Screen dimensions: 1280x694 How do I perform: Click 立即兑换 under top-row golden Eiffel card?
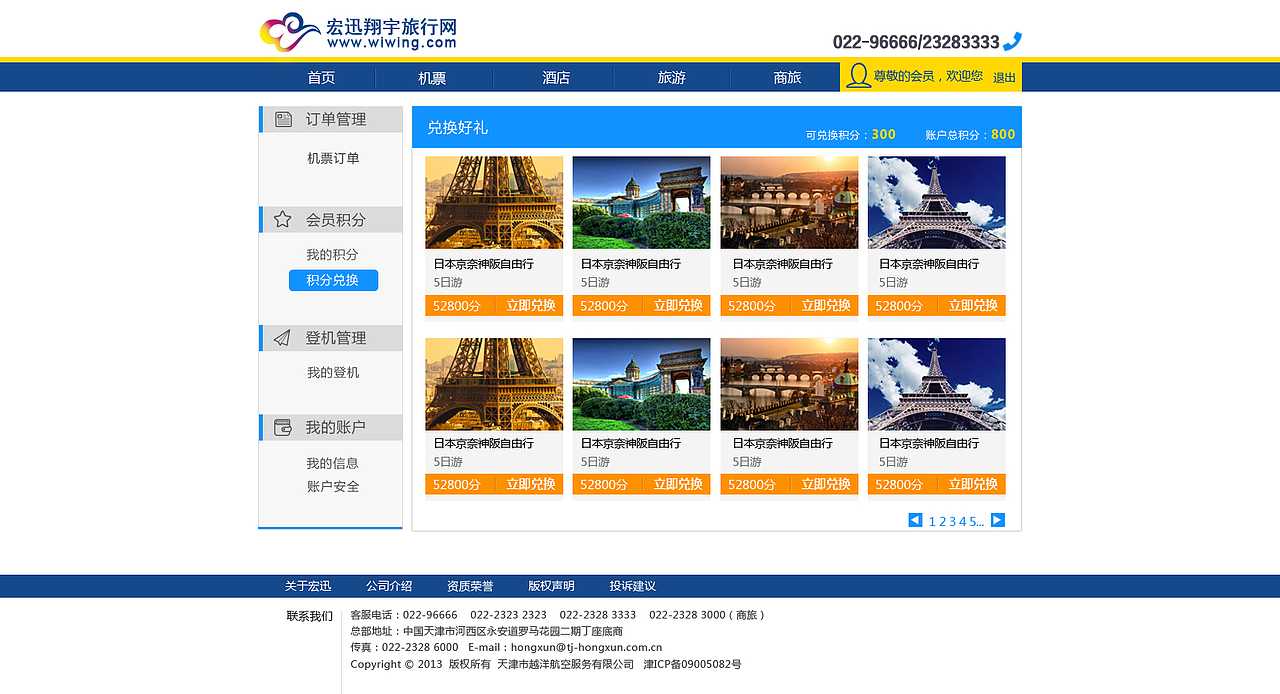click(530, 306)
